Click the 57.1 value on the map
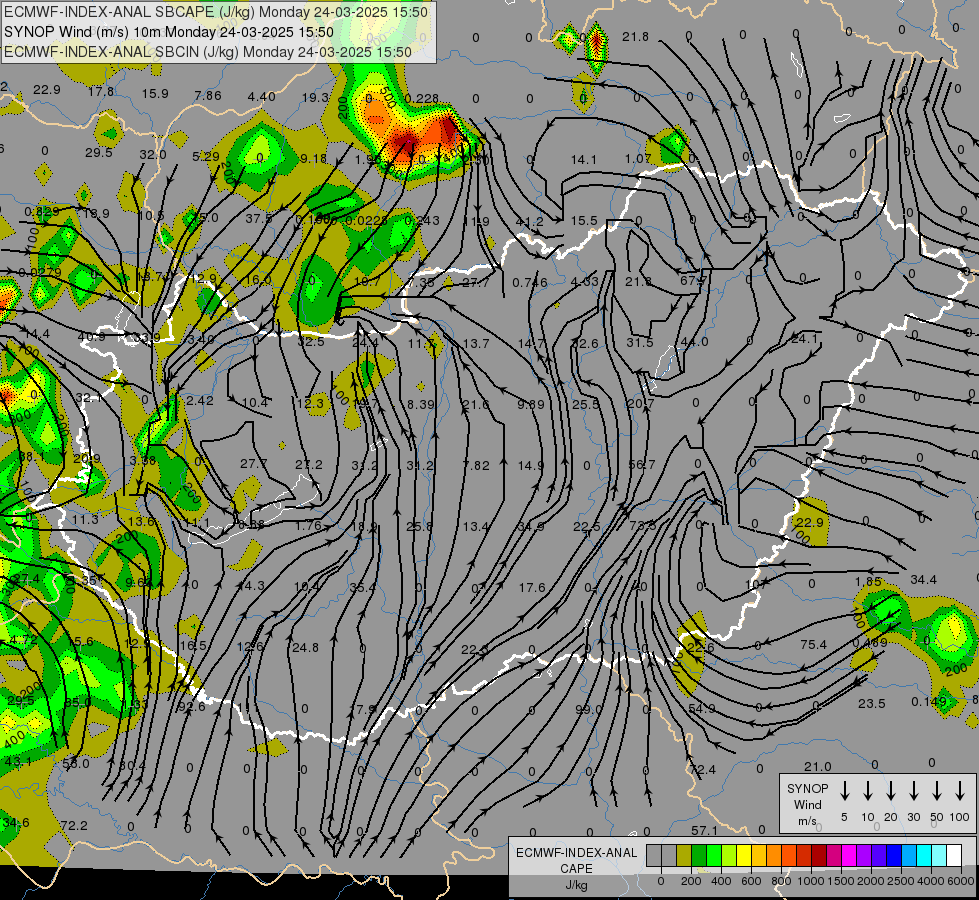 704,831
